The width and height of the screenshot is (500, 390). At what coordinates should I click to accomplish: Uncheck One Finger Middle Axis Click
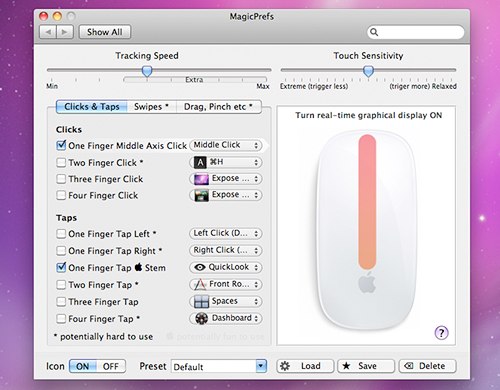tap(61, 145)
